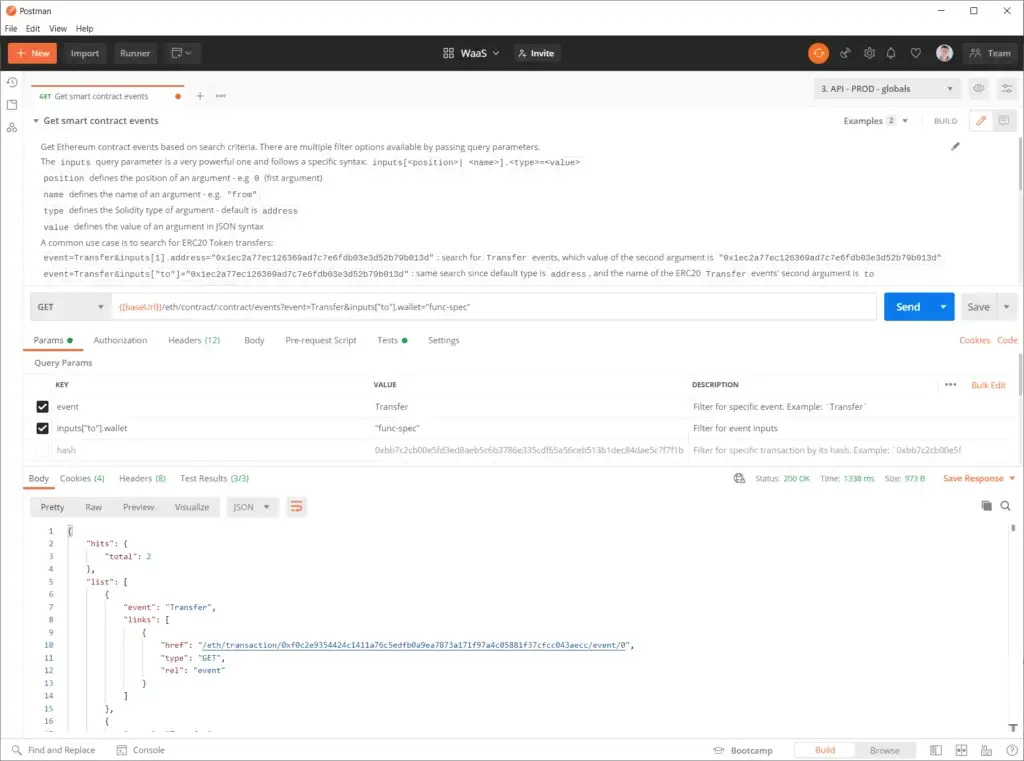Open the Save Response dropdown

click(979, 479)
